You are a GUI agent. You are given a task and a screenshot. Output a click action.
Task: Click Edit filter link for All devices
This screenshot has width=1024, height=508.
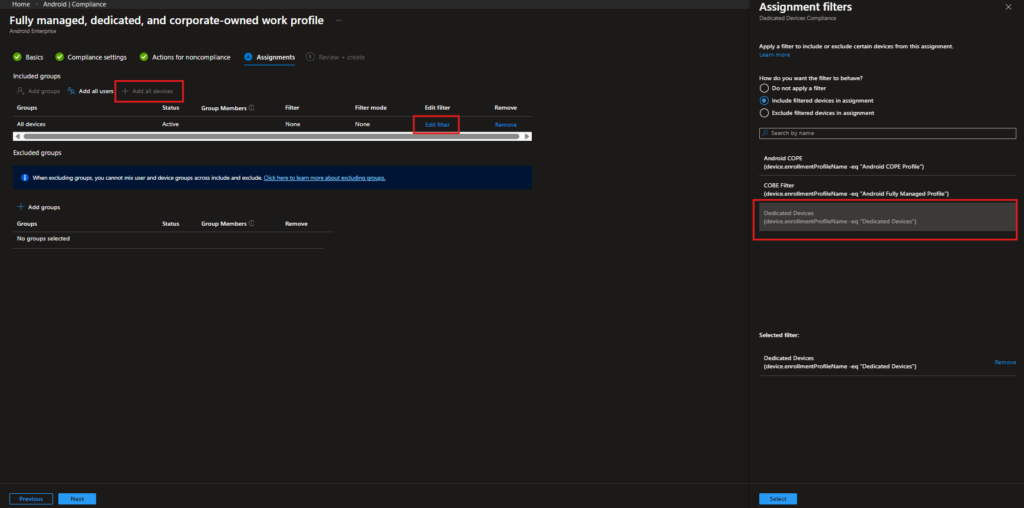(x=437, y=124)
